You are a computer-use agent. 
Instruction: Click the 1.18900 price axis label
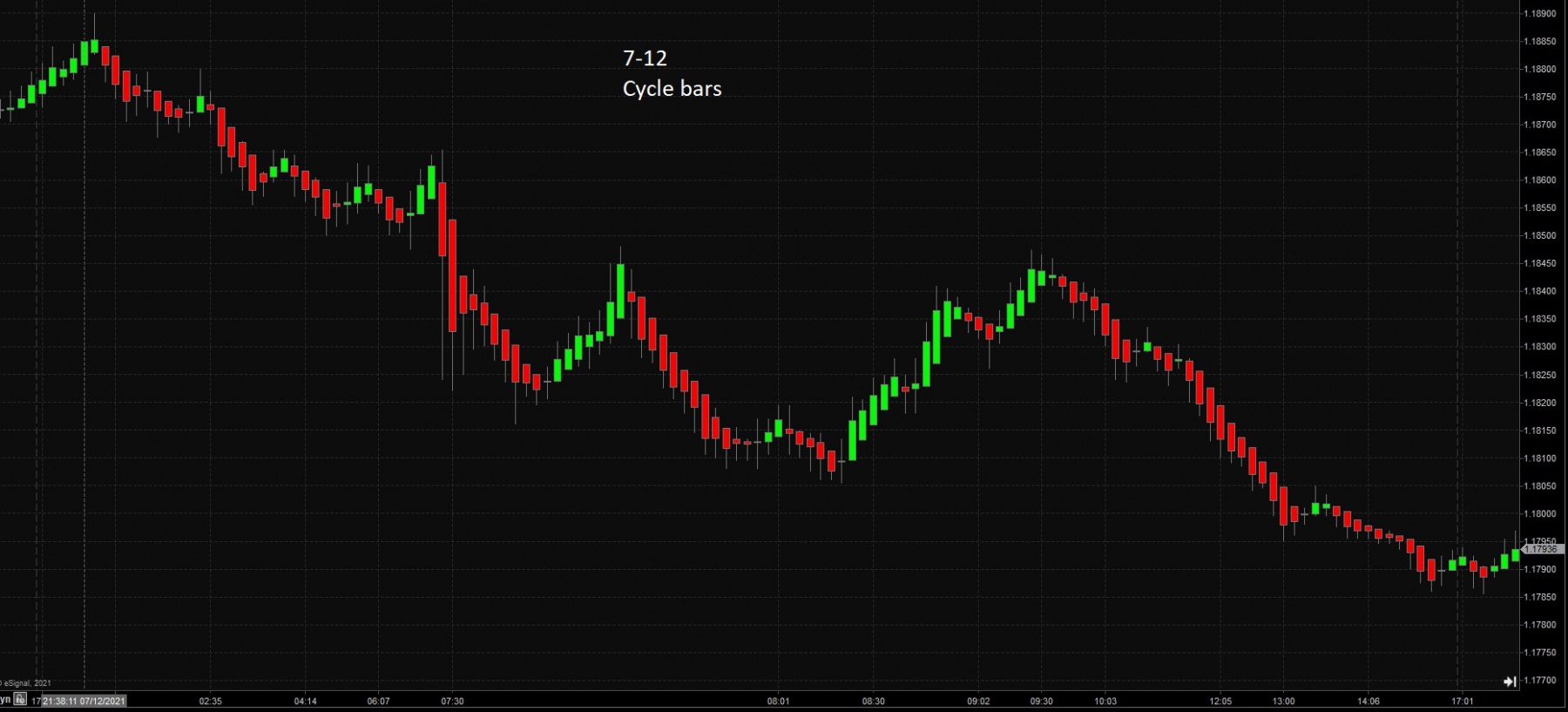pyautogui.click(x=1539, y=14)
